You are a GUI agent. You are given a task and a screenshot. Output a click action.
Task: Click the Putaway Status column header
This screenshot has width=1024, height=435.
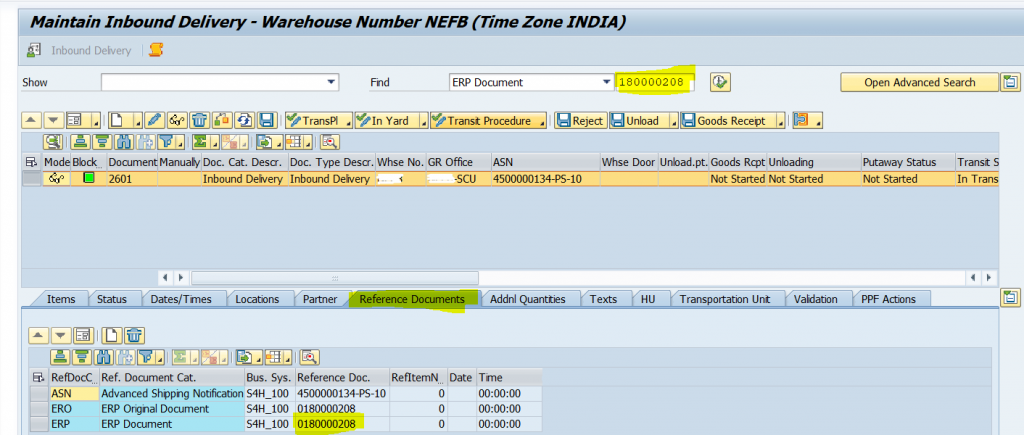coord(907,162)
